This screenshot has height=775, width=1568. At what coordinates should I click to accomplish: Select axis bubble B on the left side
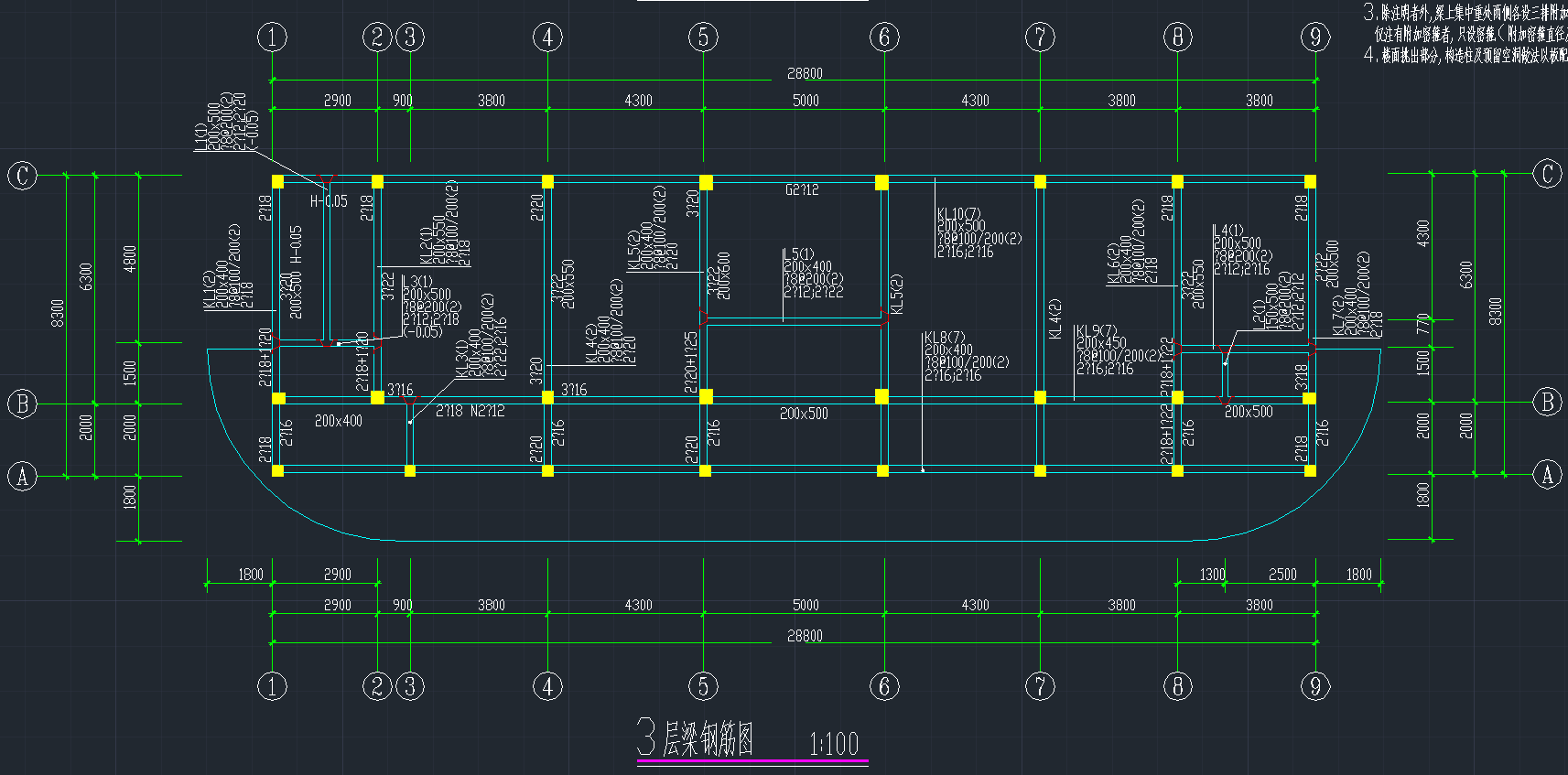click(22, 404)
